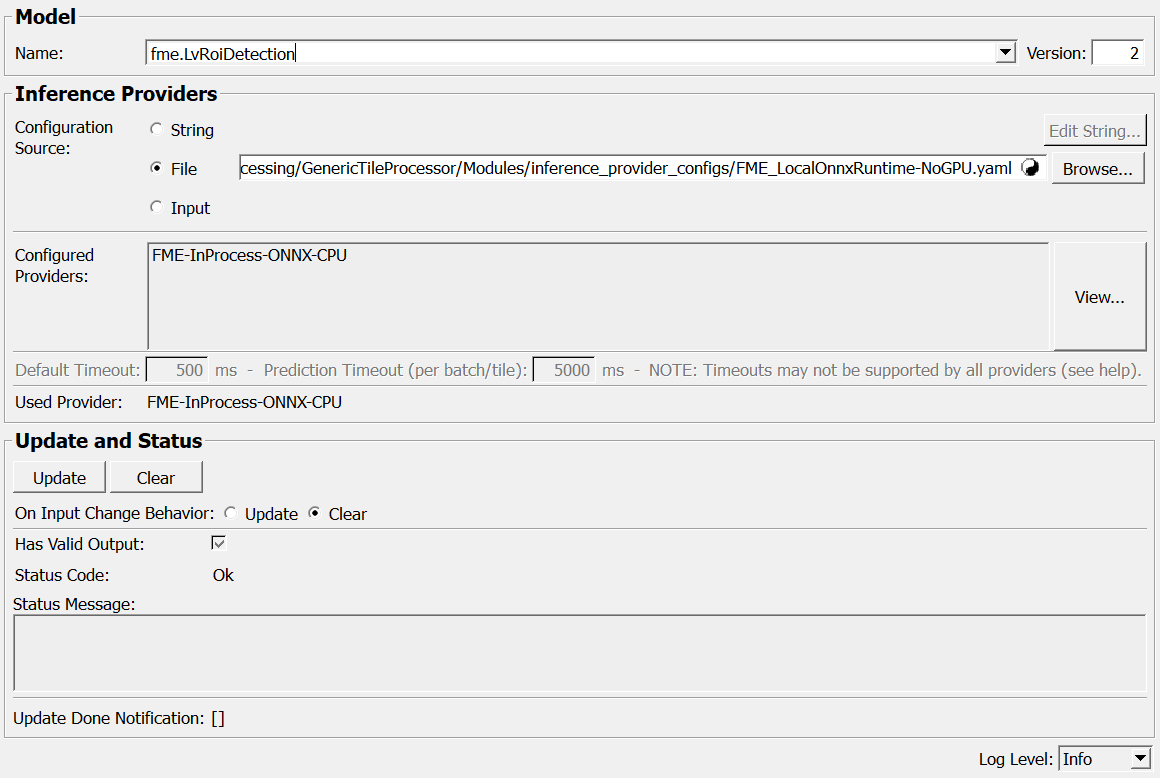The image size is (1160, 778).
Task: Select the Input configuration source
Action: [x=156, y=207]
